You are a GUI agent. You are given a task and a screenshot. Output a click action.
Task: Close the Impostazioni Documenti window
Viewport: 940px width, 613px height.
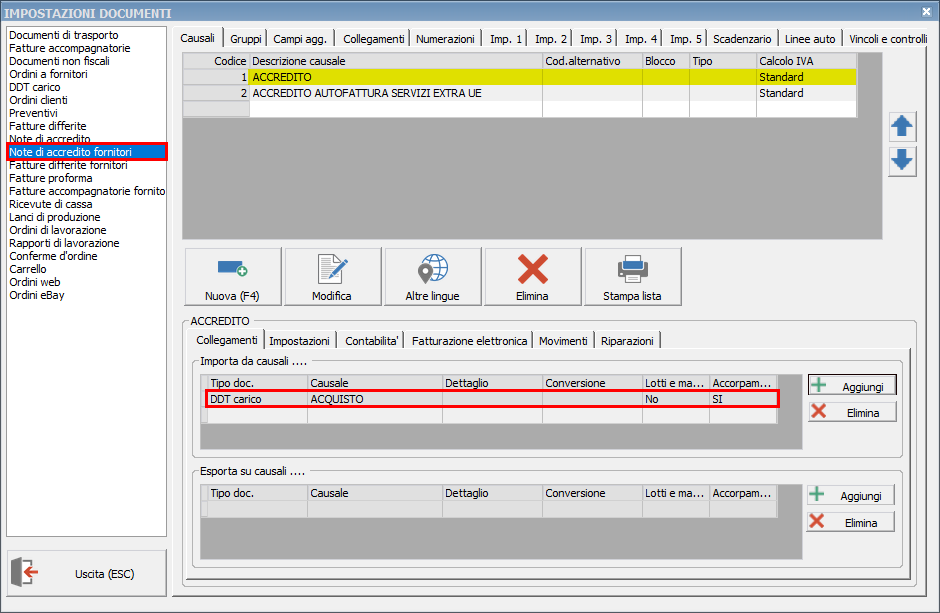pyautogui.click(x=926, y=11)
